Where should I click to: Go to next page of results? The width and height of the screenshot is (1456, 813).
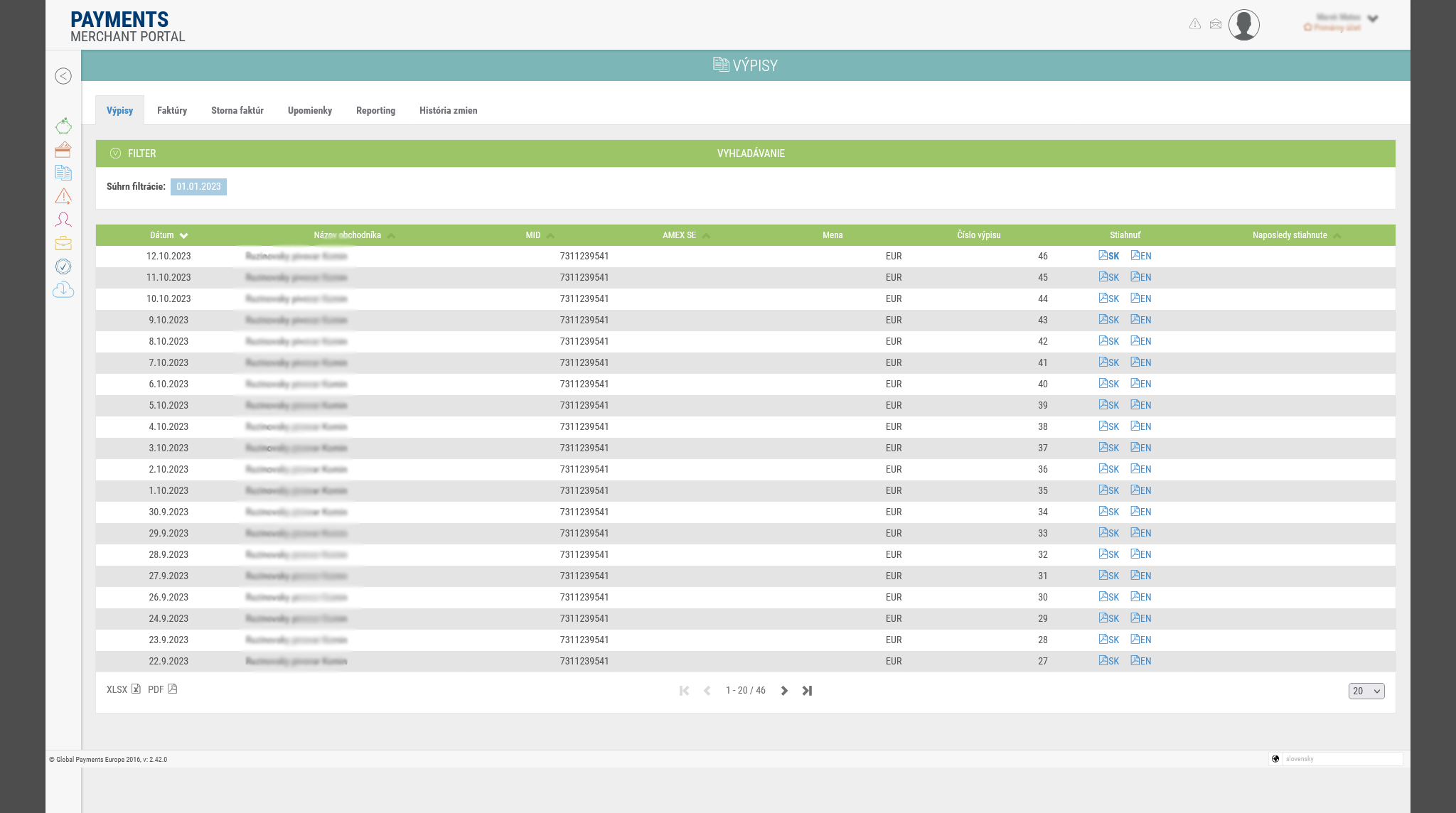point(784,691)
